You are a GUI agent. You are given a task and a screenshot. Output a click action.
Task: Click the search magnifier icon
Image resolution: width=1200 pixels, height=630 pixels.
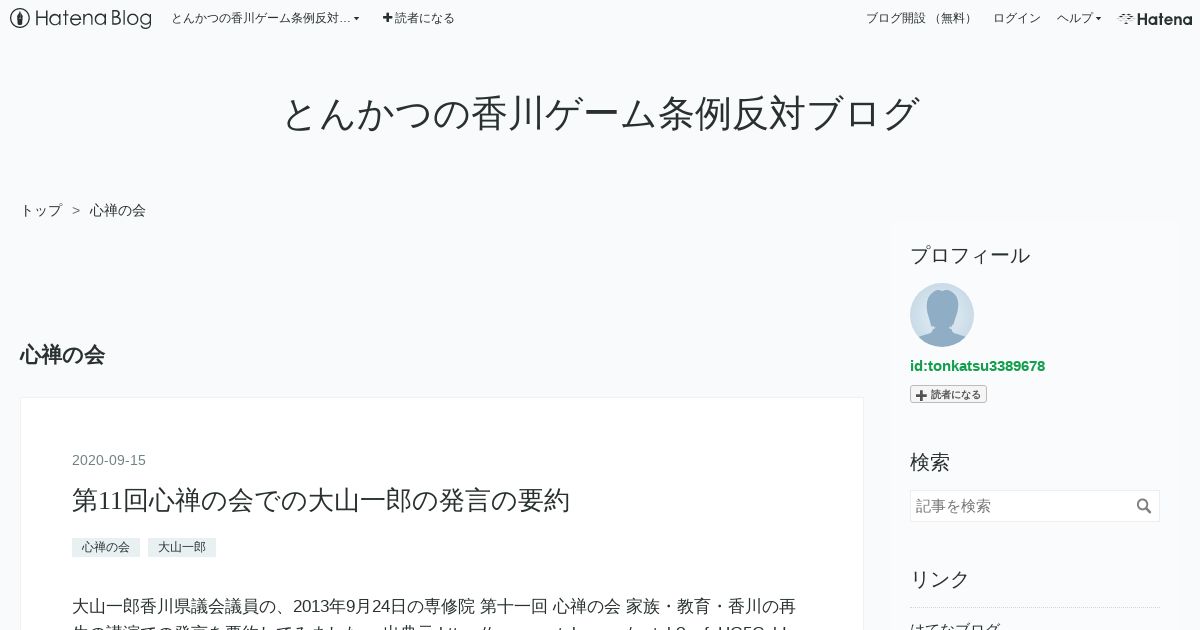[x=1144, y=506]
